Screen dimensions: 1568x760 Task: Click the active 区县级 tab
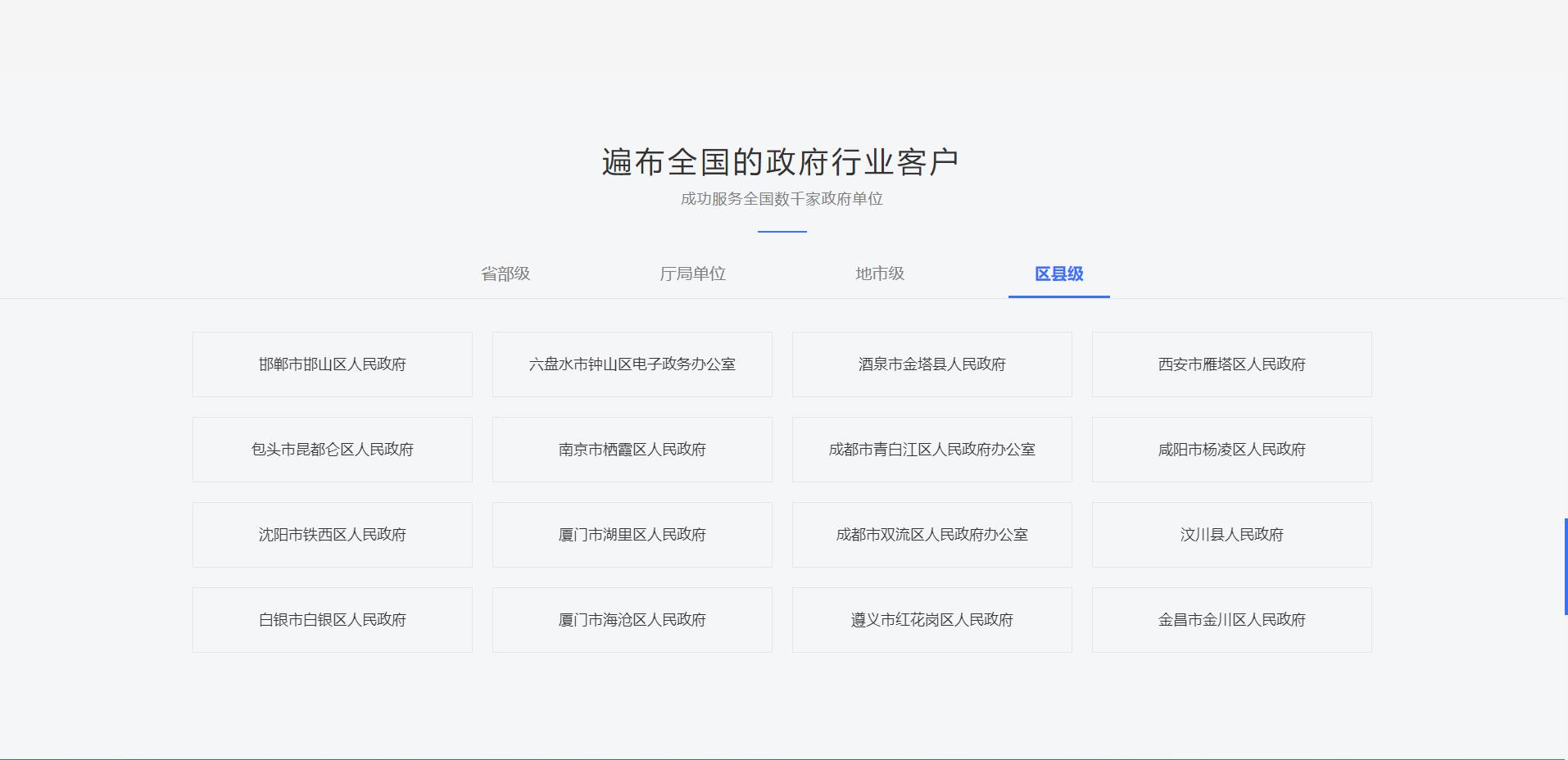[1058, 274]
